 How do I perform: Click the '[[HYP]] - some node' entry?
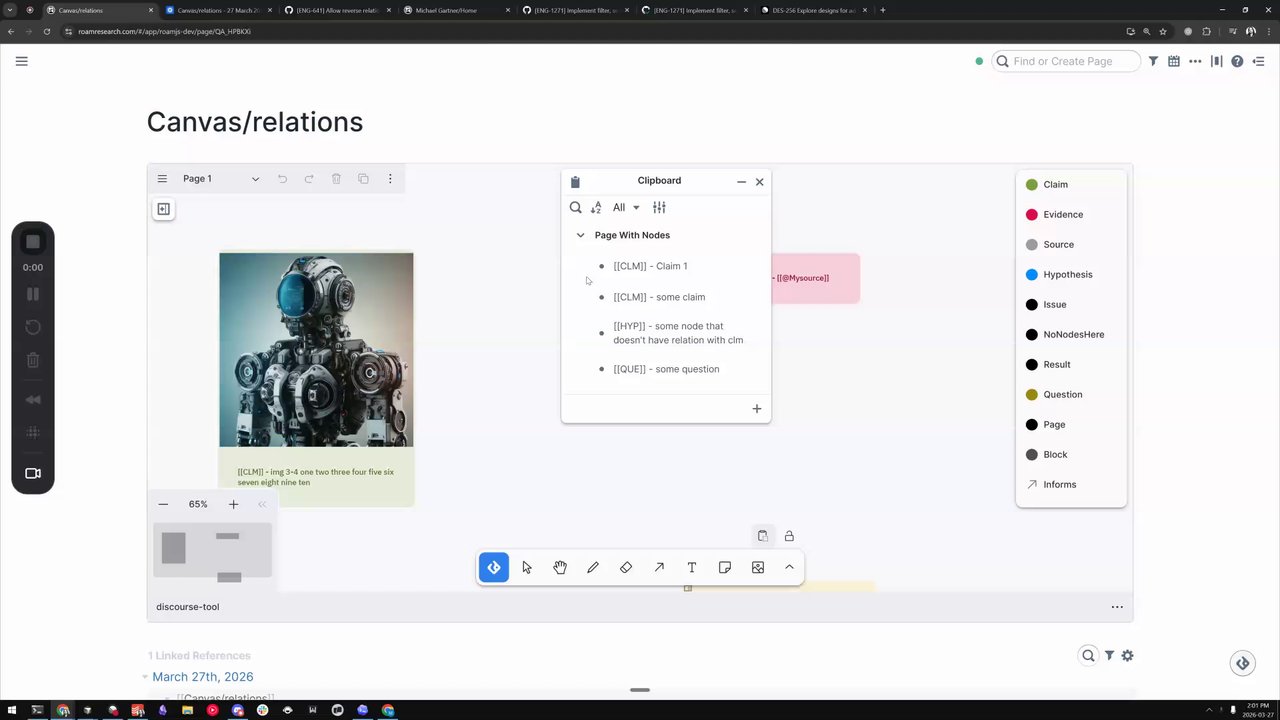pyautogui.click(x=678, y=333)
